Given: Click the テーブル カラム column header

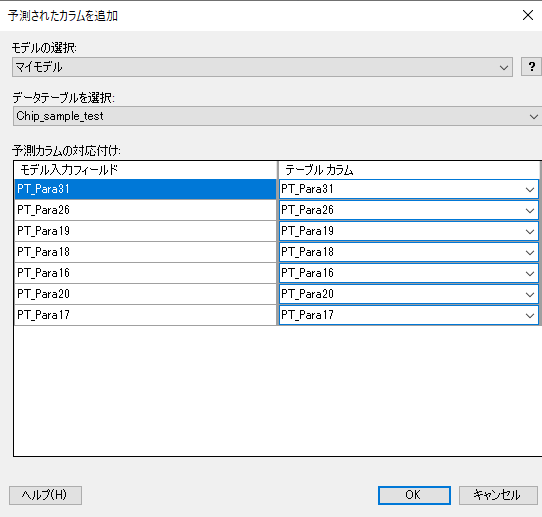Looking at the screenshot, I should (x=409, y=170).
